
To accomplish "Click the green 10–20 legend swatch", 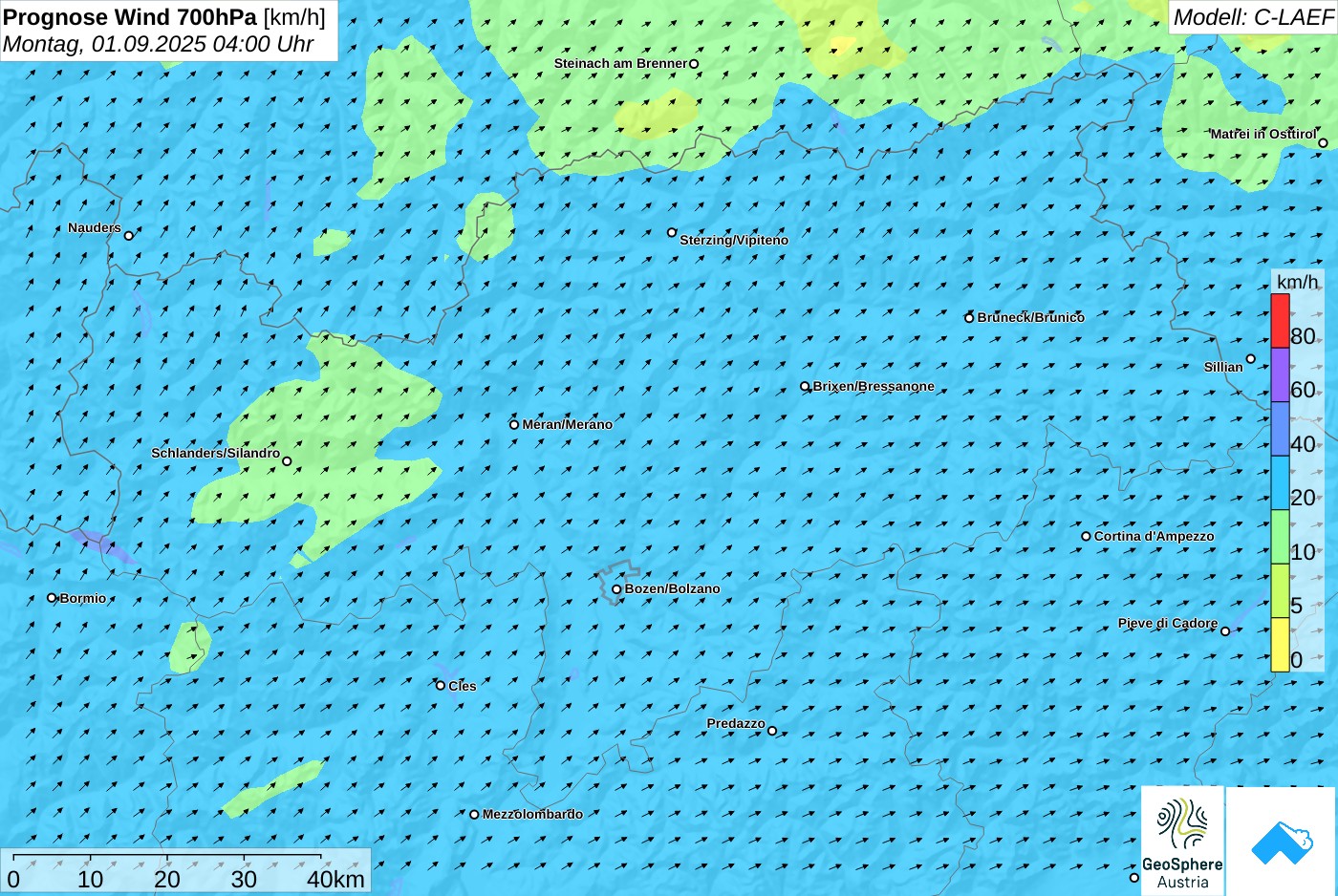I will click(x=1280, y=537).
